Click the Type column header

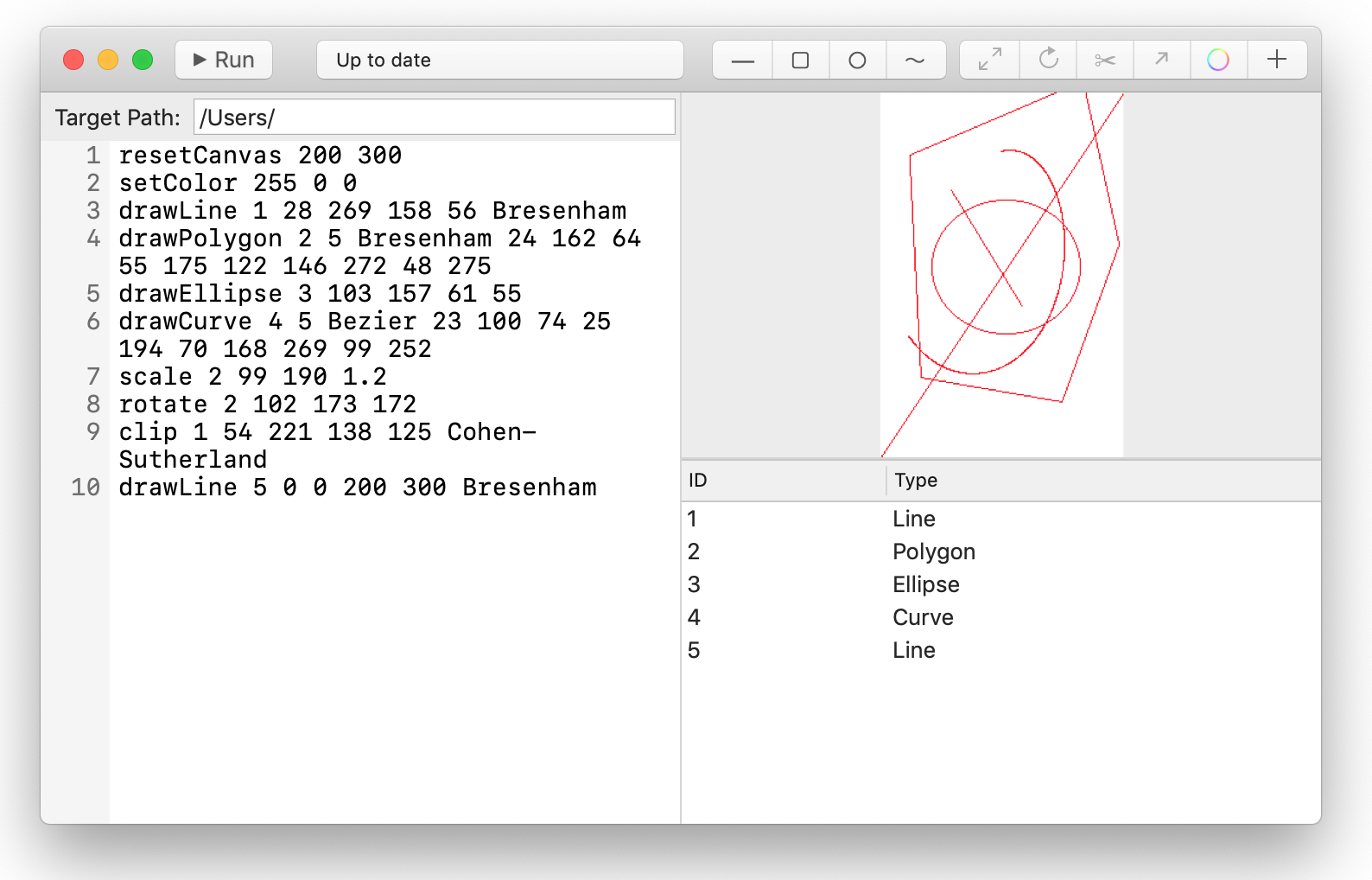(1104, 481)
